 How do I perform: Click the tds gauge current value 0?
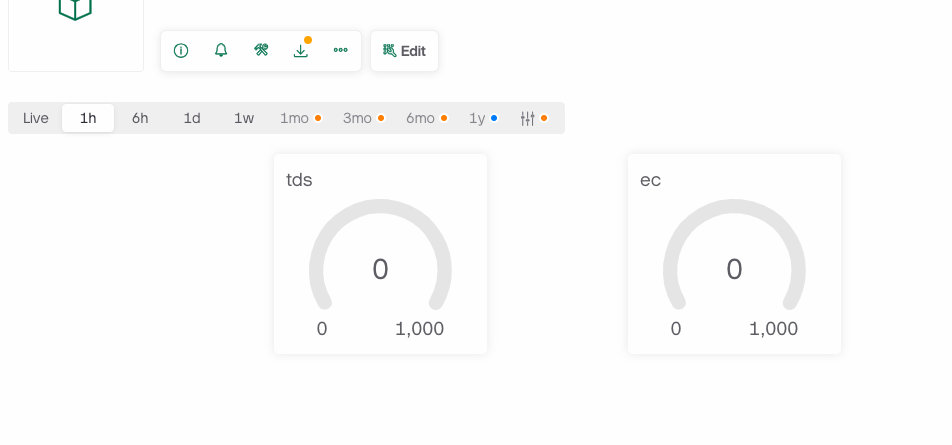tap(380, 270)
